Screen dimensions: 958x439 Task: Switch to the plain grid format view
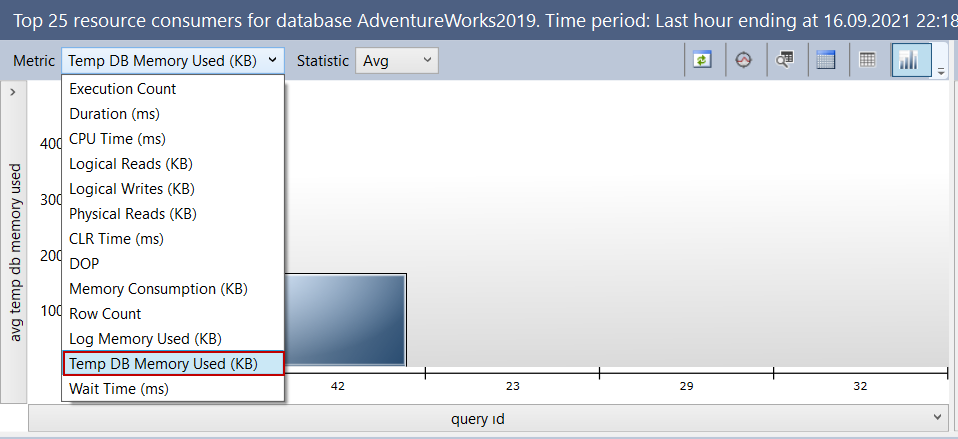(868, 60)
